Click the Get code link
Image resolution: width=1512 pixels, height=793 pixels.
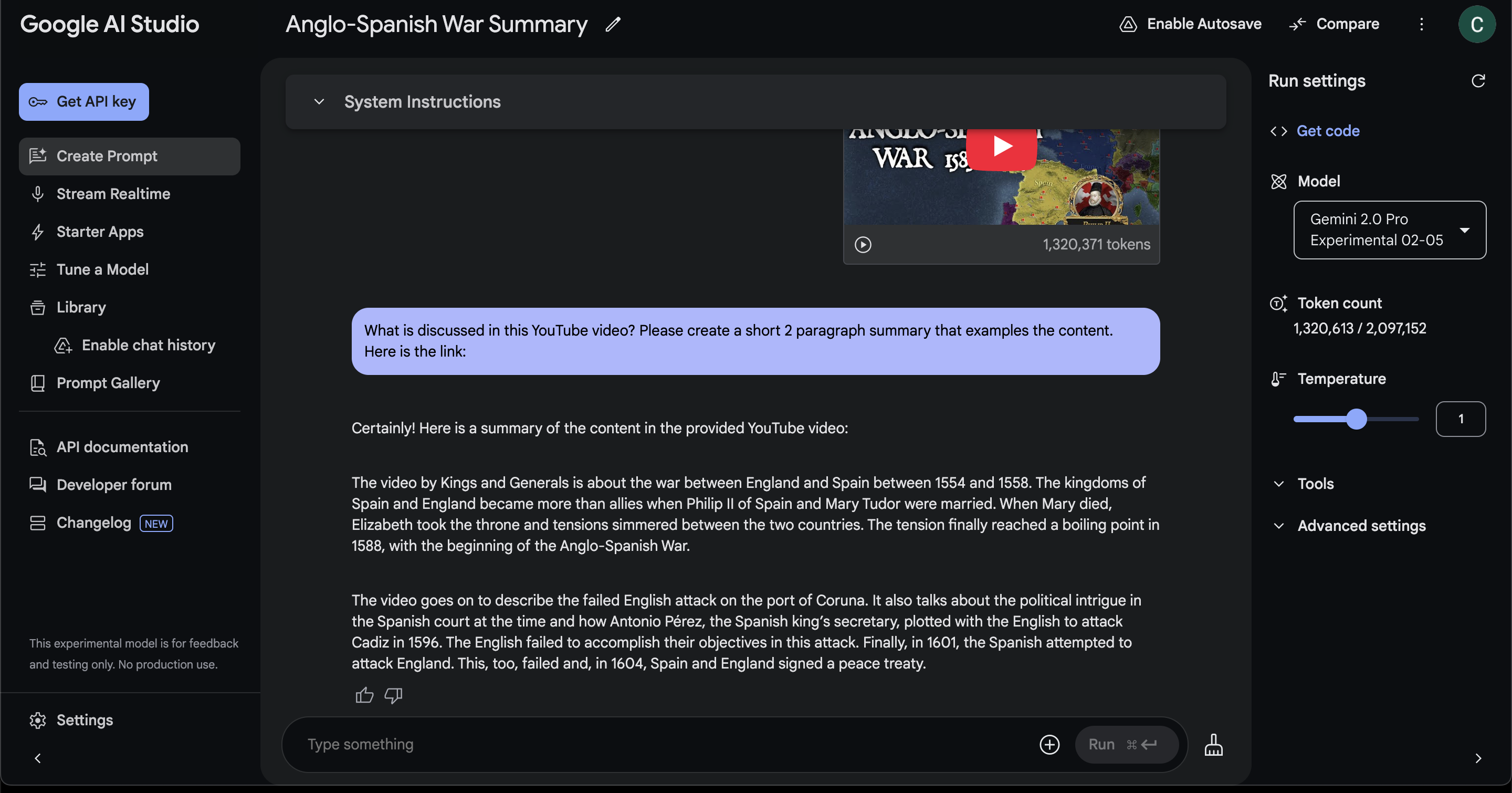pos(1327,130)
